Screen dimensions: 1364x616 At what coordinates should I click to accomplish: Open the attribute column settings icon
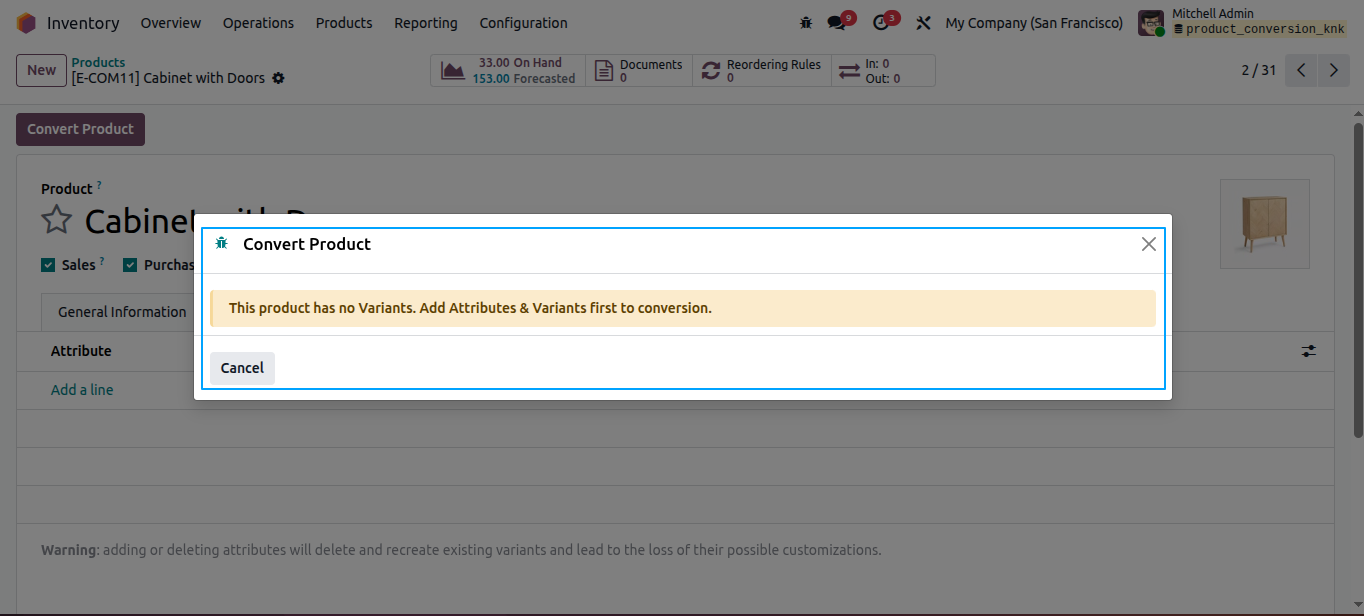[x=1309, y=351]
